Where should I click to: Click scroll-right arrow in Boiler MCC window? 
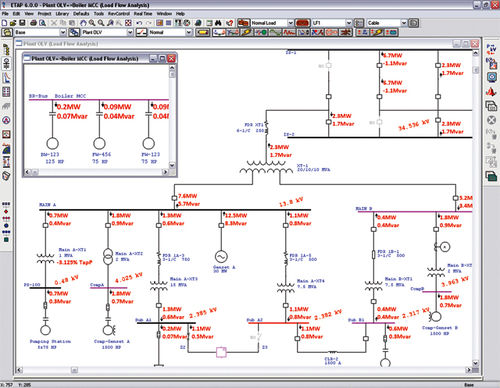click(165, 172)
